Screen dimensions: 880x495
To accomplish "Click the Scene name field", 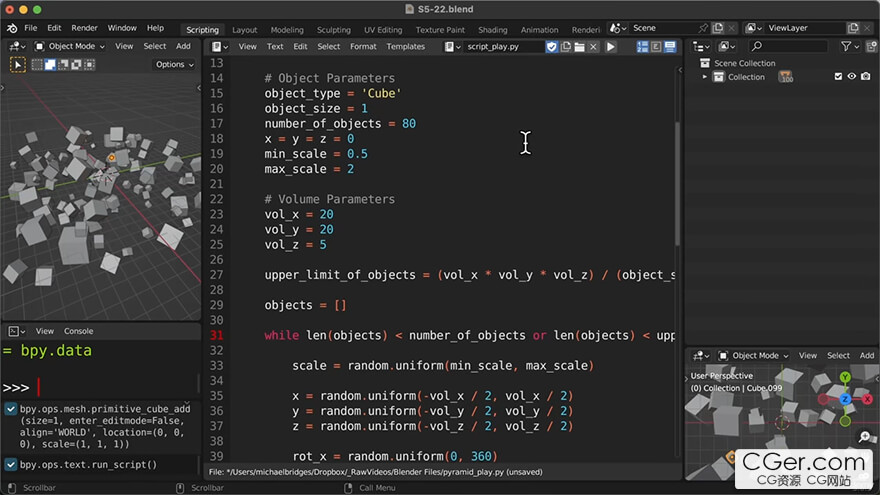I will (662, 28).
